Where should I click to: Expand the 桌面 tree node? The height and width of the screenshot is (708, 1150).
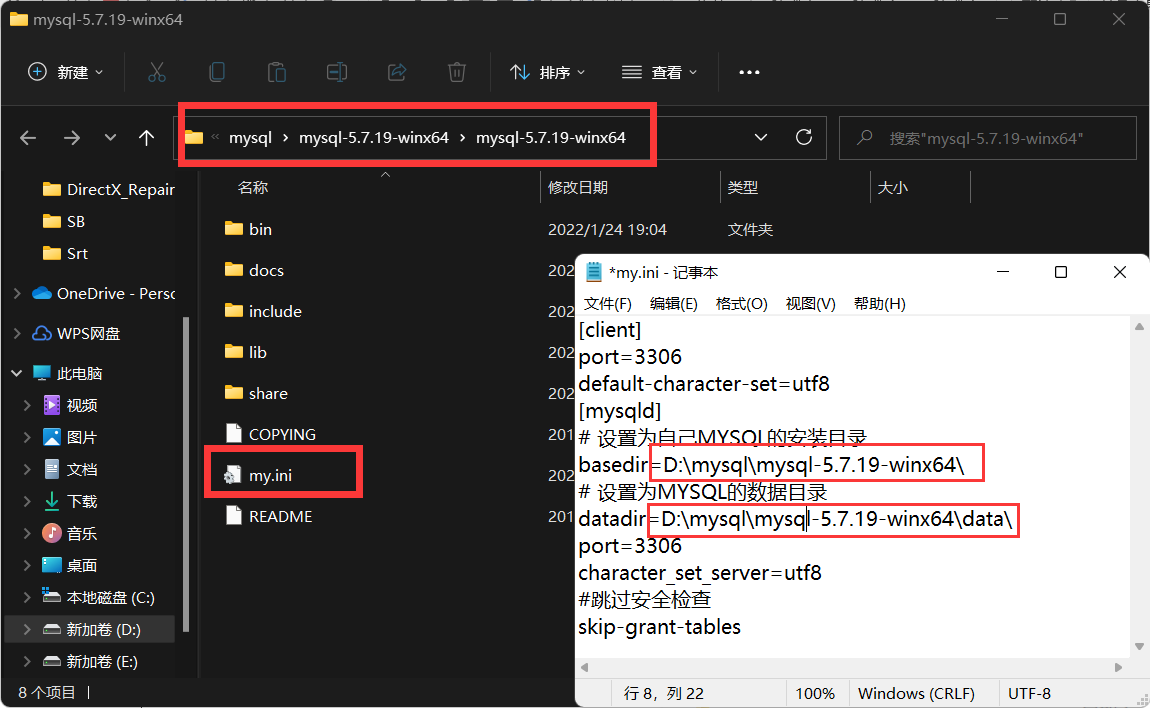(27, 566)
